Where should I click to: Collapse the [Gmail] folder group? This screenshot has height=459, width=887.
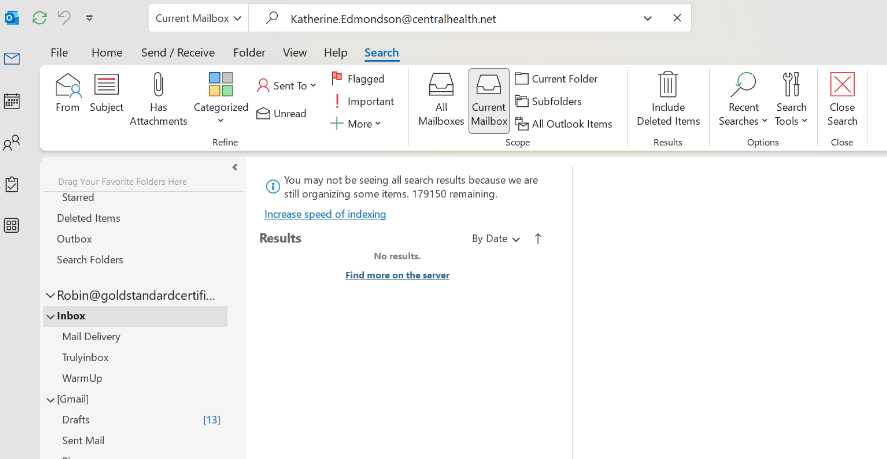coord(50,400)
